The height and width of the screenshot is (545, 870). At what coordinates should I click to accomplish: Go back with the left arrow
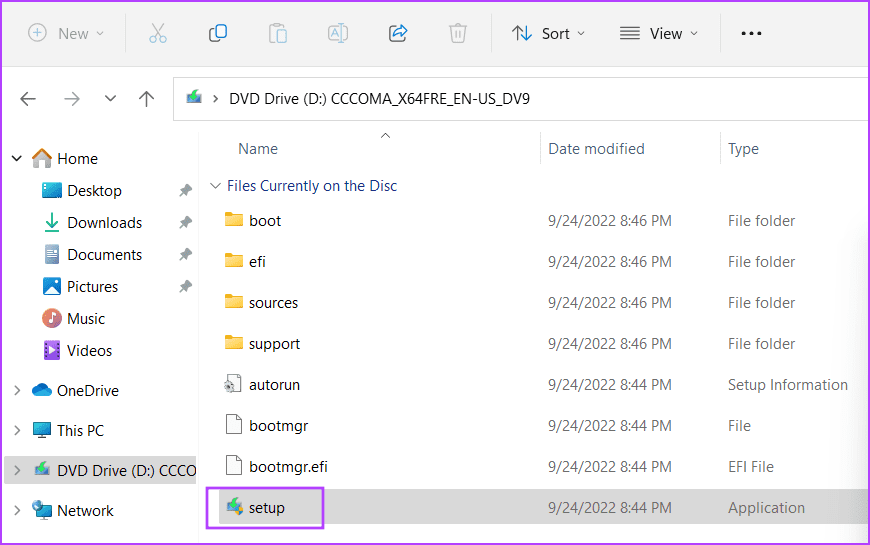pos(28,99)
